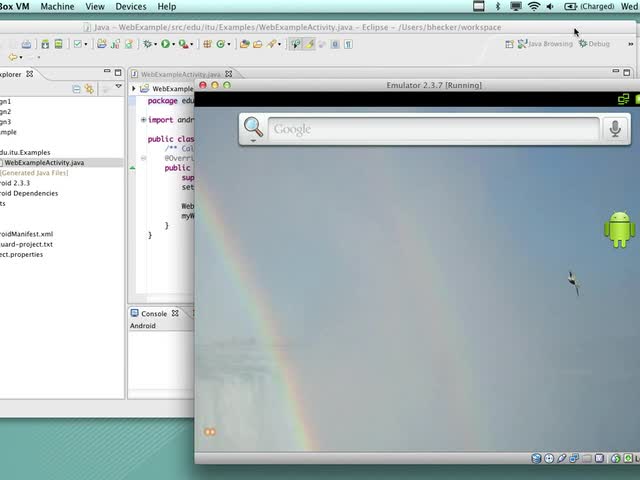Click the hard disk activity icon in VM status bar
Viewport: 640px width, 480px height.
click(536, 458)
